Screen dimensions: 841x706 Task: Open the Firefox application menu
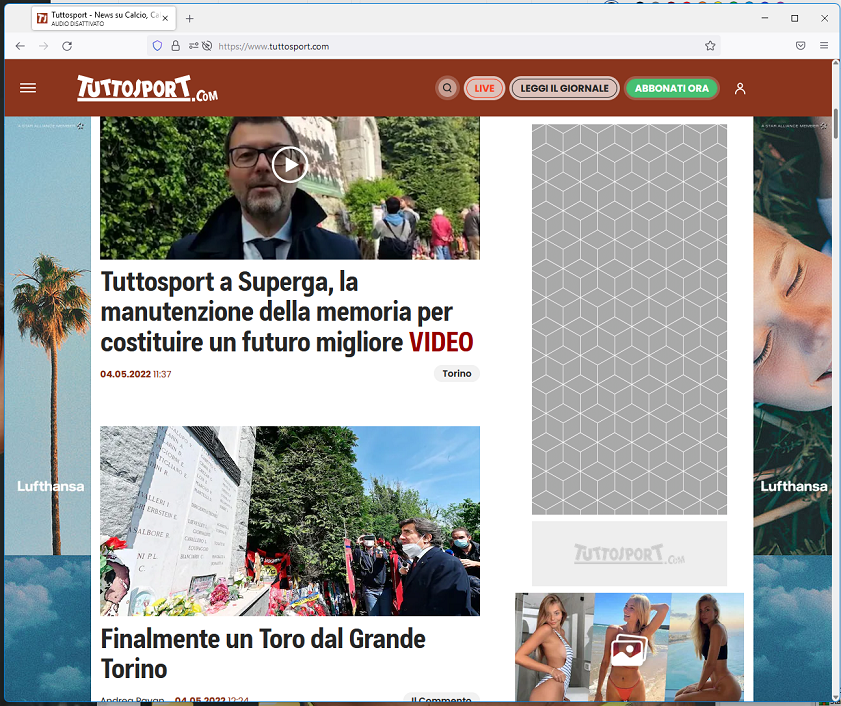tap(824, 46)
